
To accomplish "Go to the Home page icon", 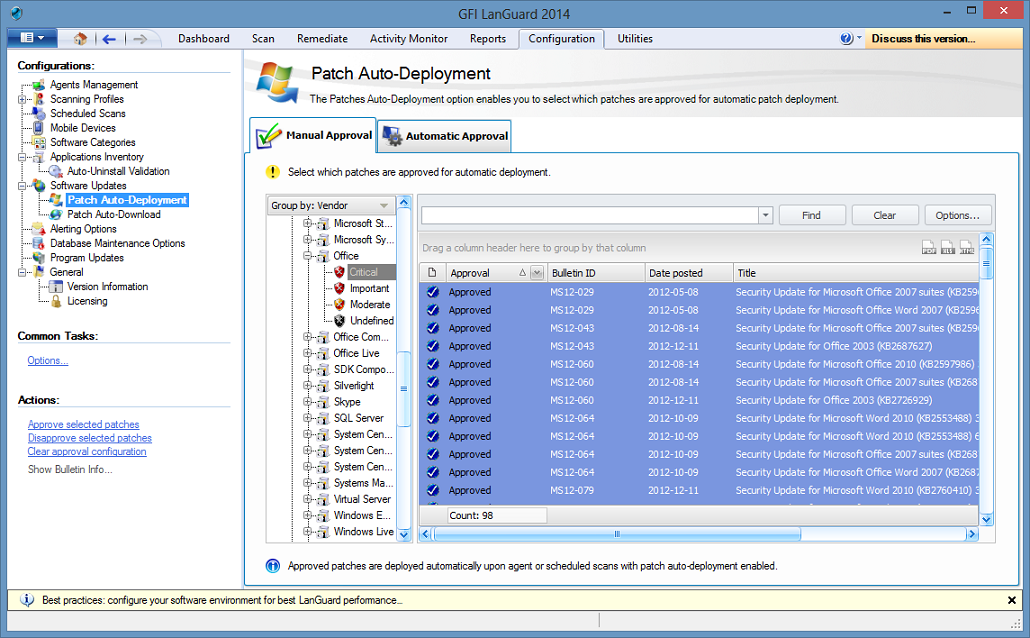I will point(80,39).
